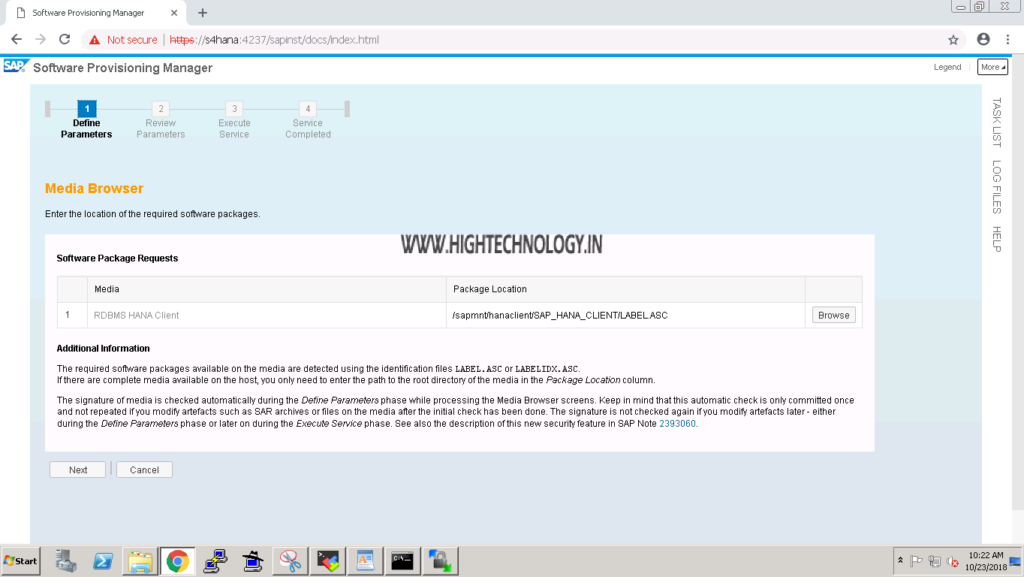Open the HELP side panel
Image resolution: width=1024 pixels, height=577 pixels.
coord(997,239)
